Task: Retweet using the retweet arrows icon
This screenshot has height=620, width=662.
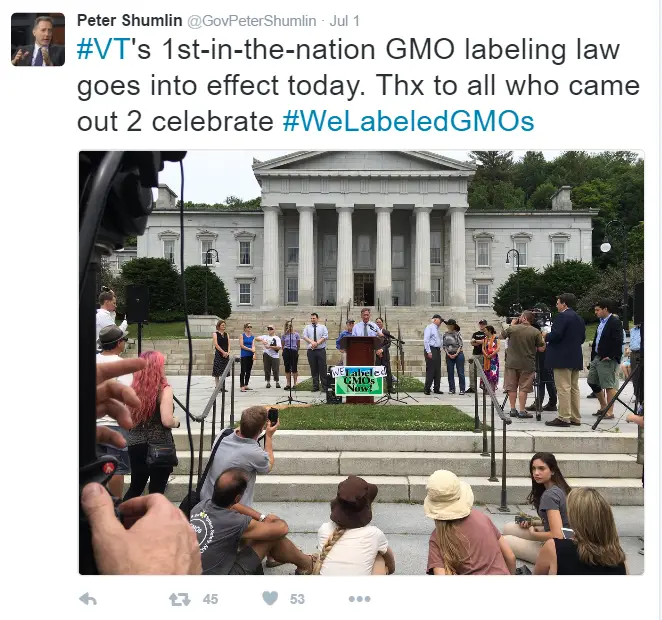Action: click(x=179, y=599)
